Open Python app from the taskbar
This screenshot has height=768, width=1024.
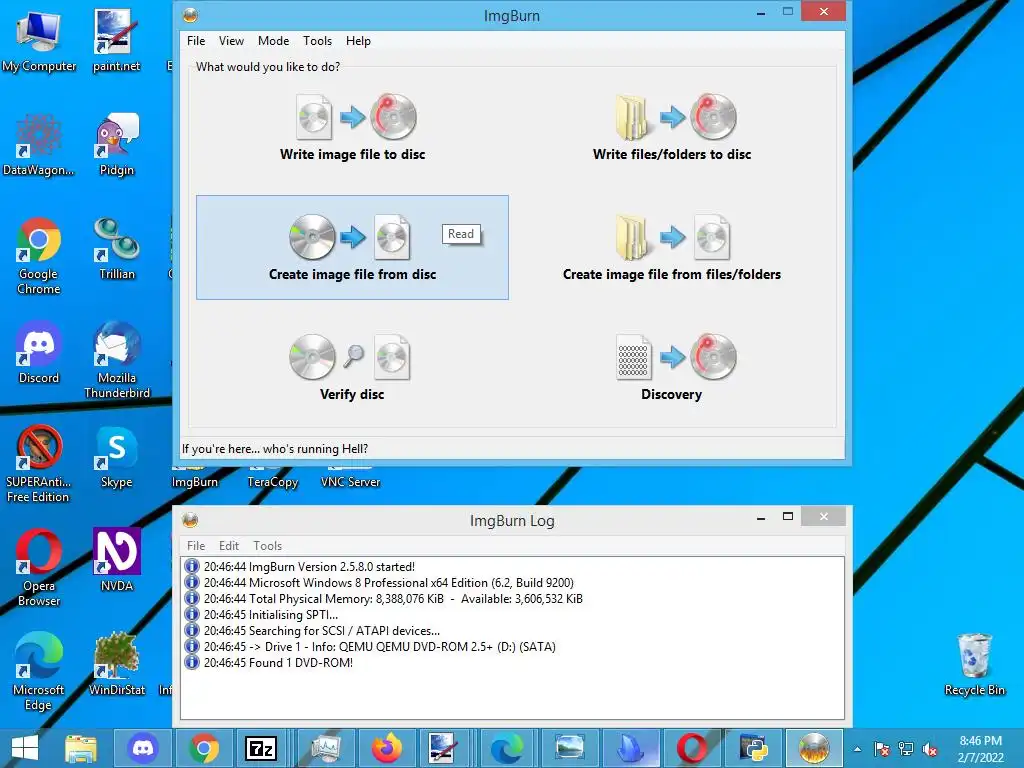coord(752,748)
